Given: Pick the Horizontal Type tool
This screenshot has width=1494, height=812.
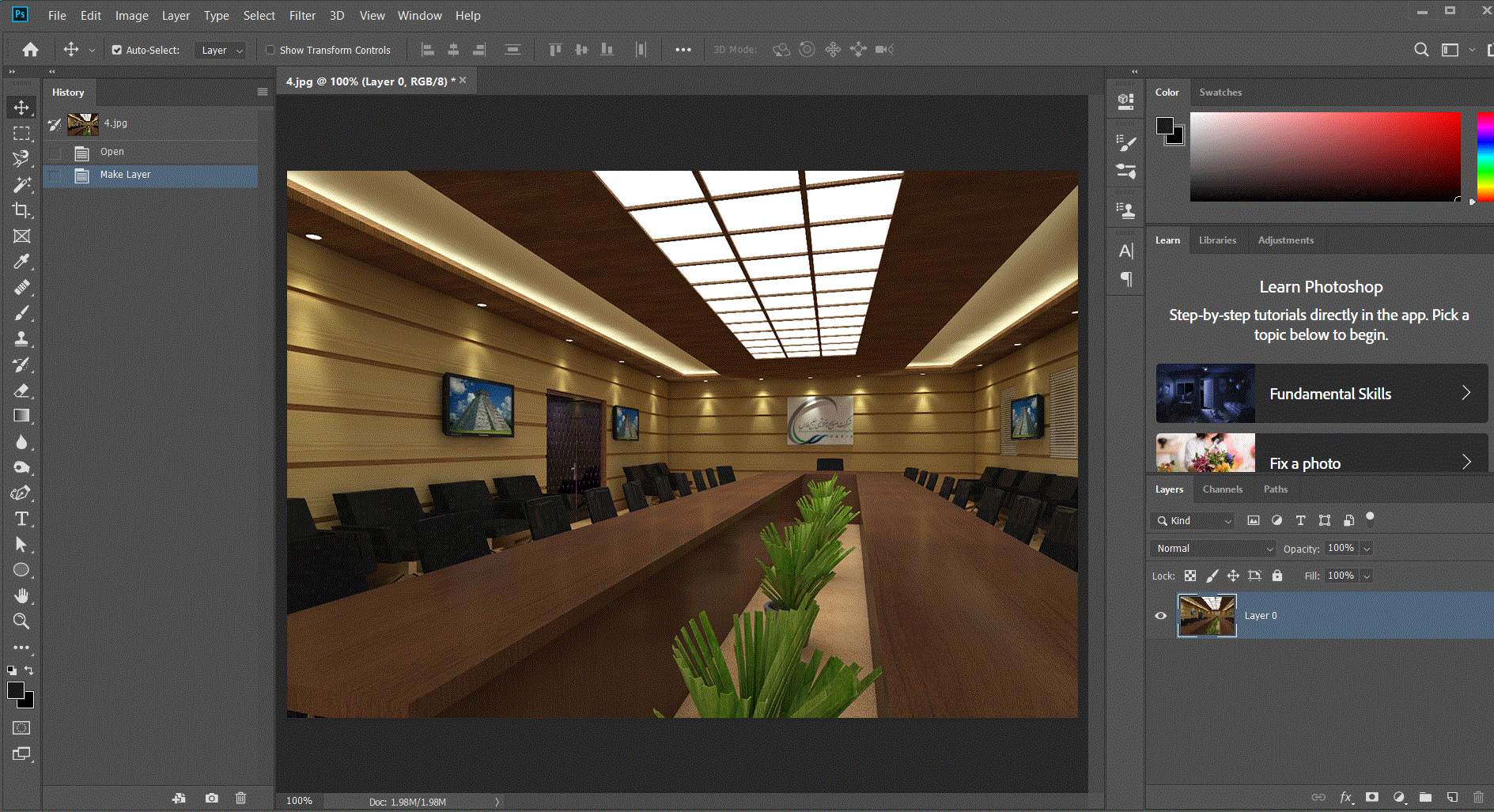Looking at the screenshot, I should pyautogui.click(x=21, y=519).
